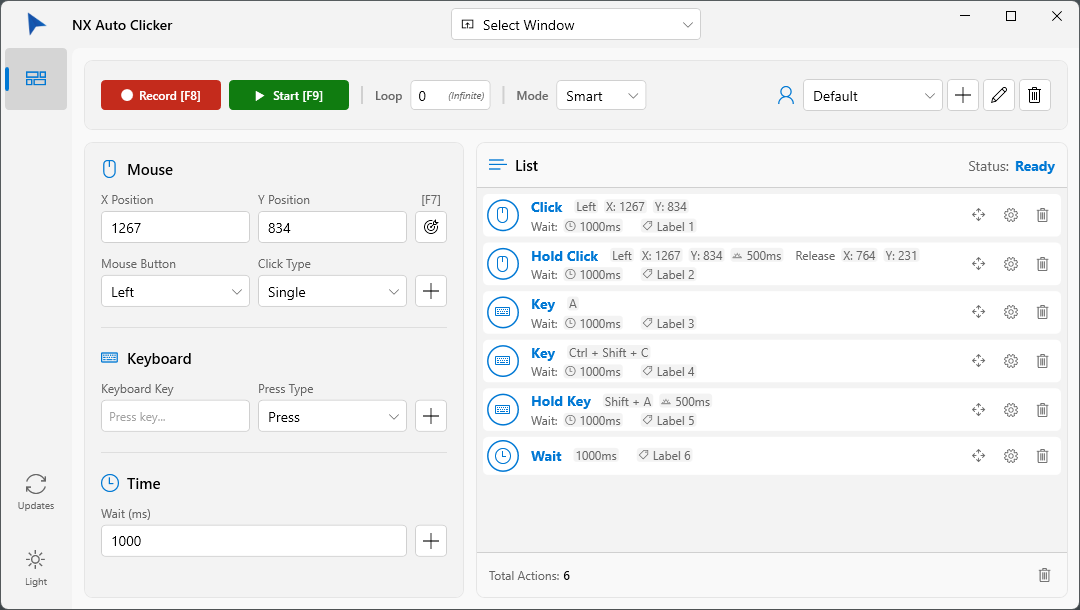This screenshot has width=1080, height=610.
Task: Add mouse action with plus button
Action: [x=431, y=291]
